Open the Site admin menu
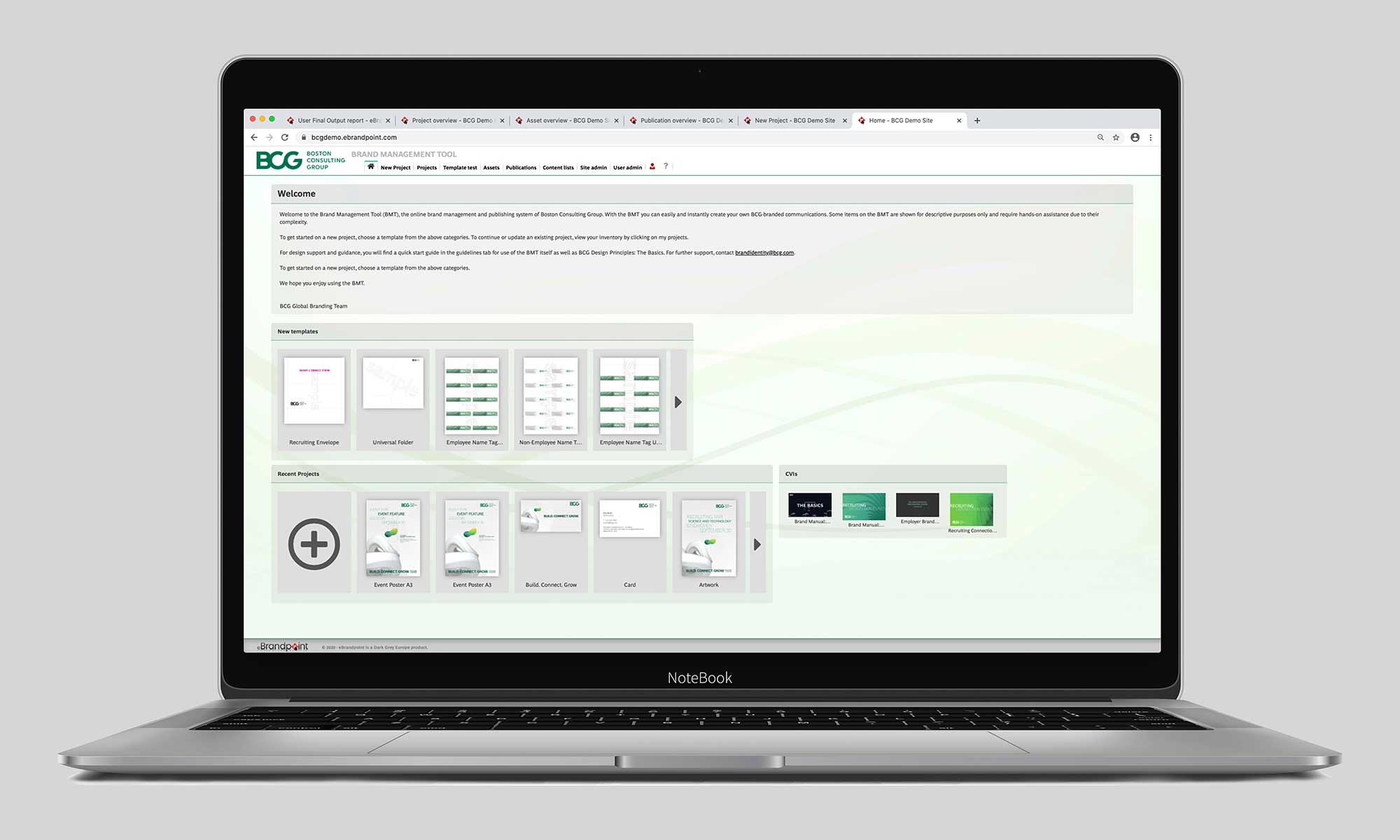 [x=593, y=168]
